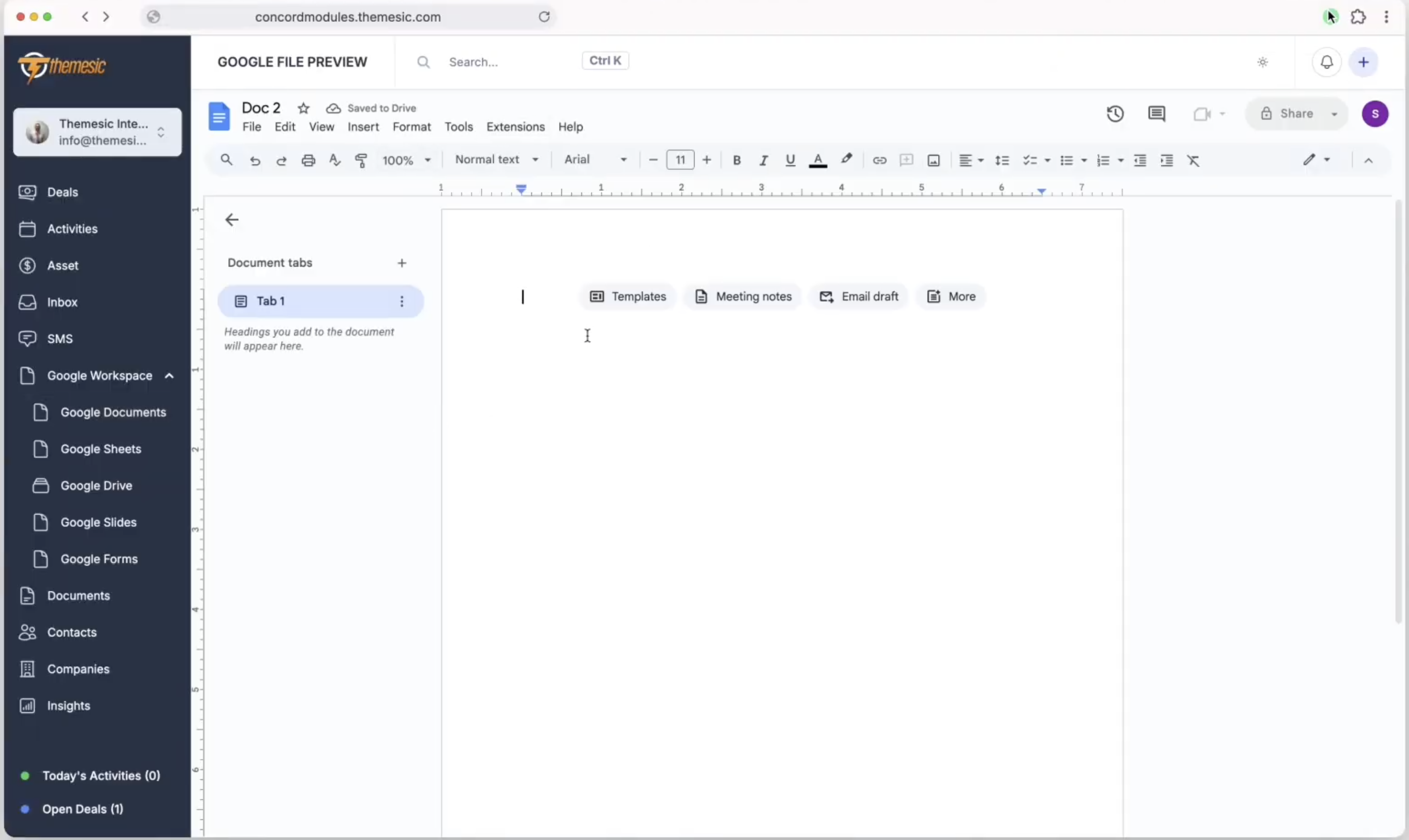Toggle underline formatting
1409x840 pixels.
pos(791,160)
